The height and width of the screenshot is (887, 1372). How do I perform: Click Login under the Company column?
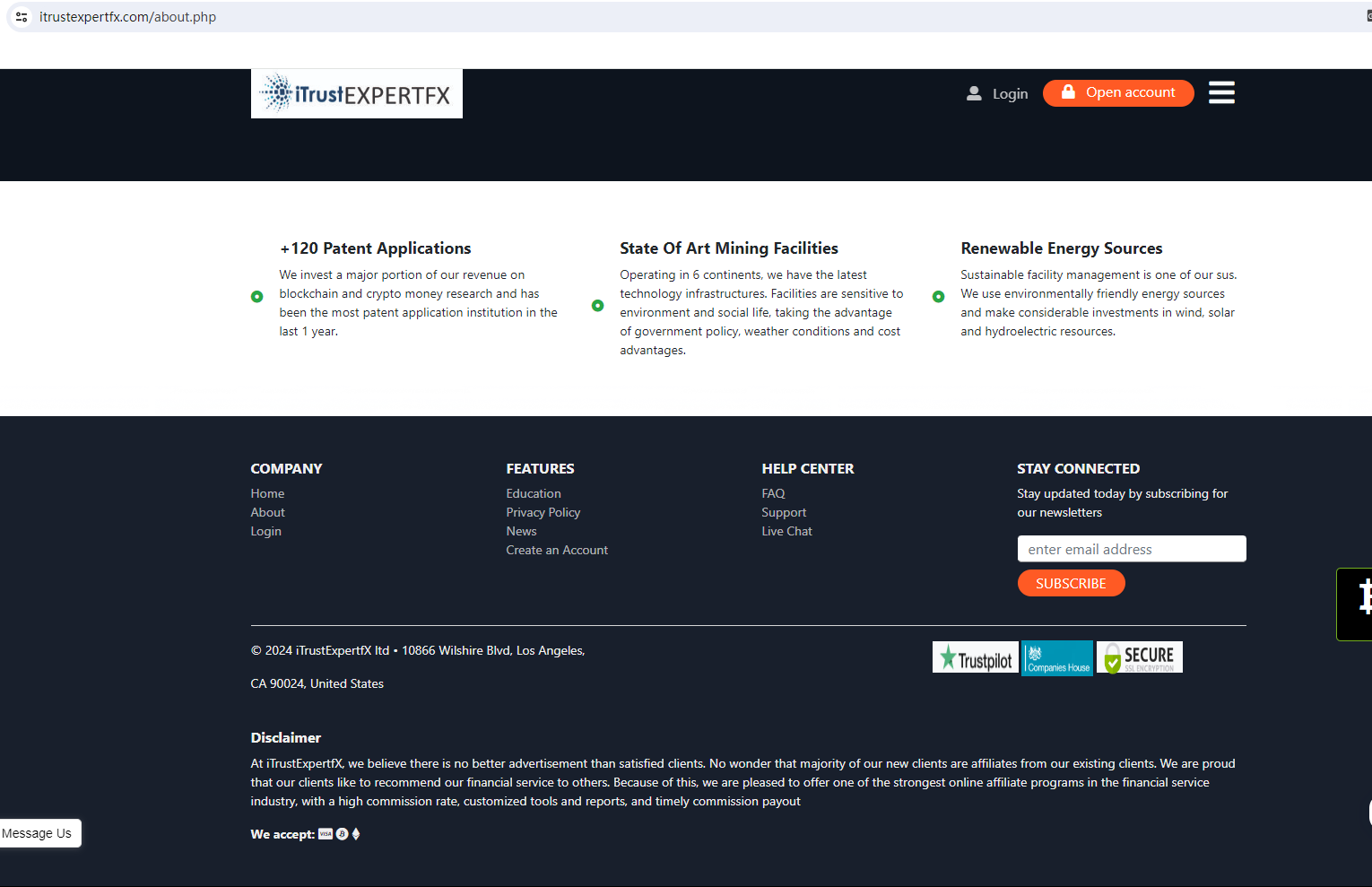(265, 531)
